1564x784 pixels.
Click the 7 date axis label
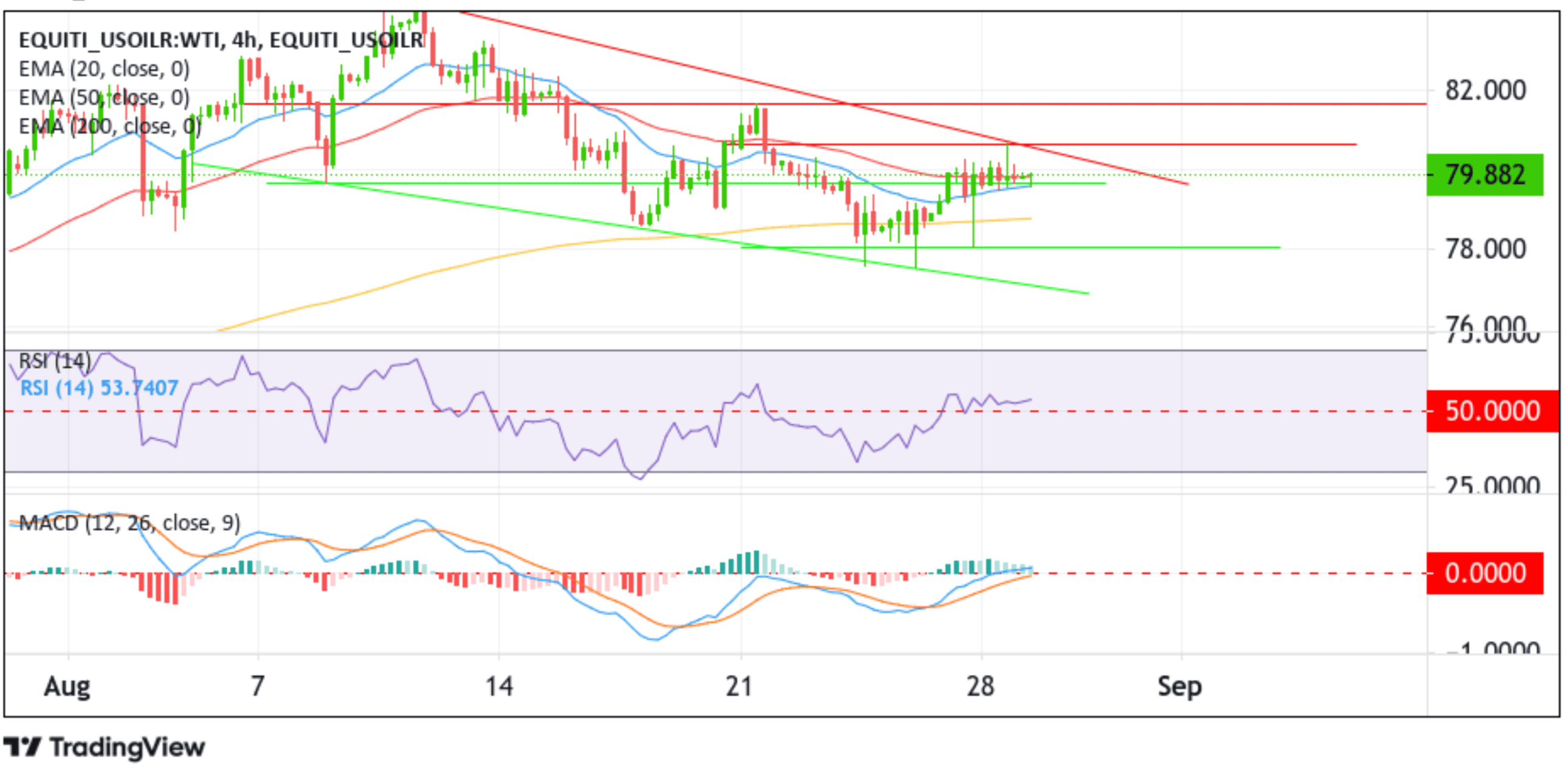[x=258, y=686]
